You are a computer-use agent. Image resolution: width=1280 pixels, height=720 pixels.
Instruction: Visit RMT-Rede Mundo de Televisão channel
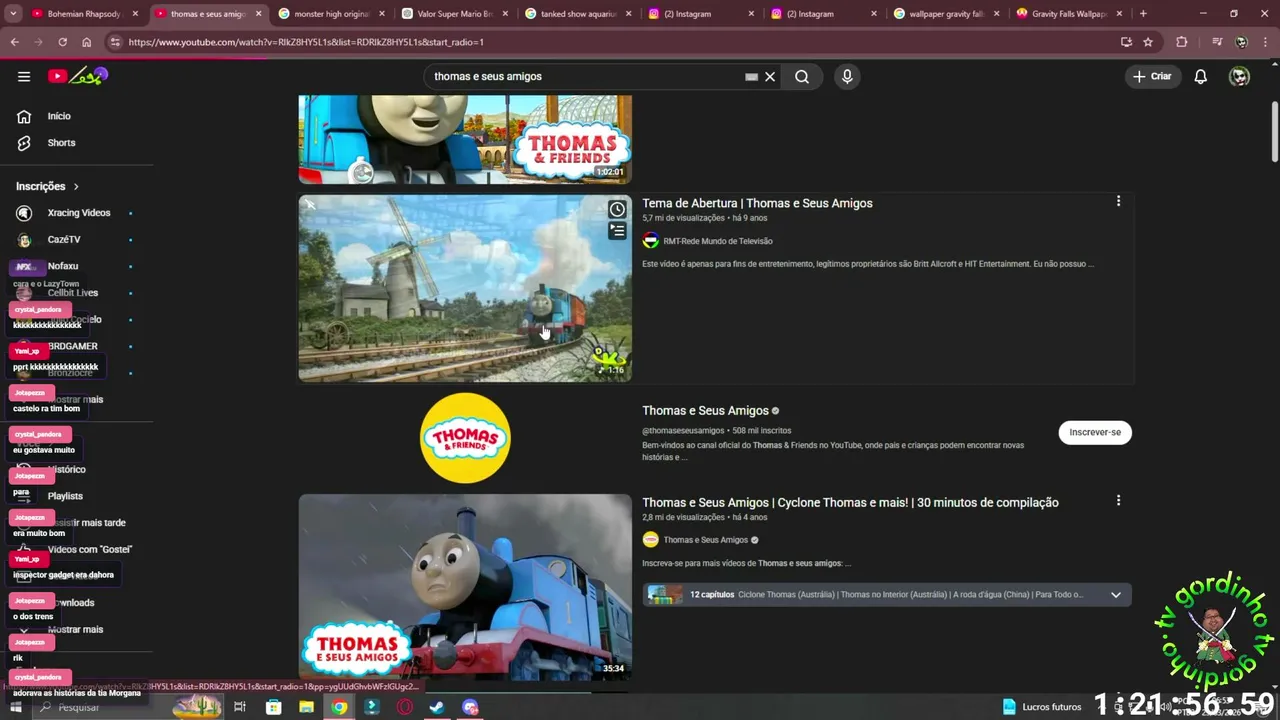pyautogui.click(x=717, y=241)
